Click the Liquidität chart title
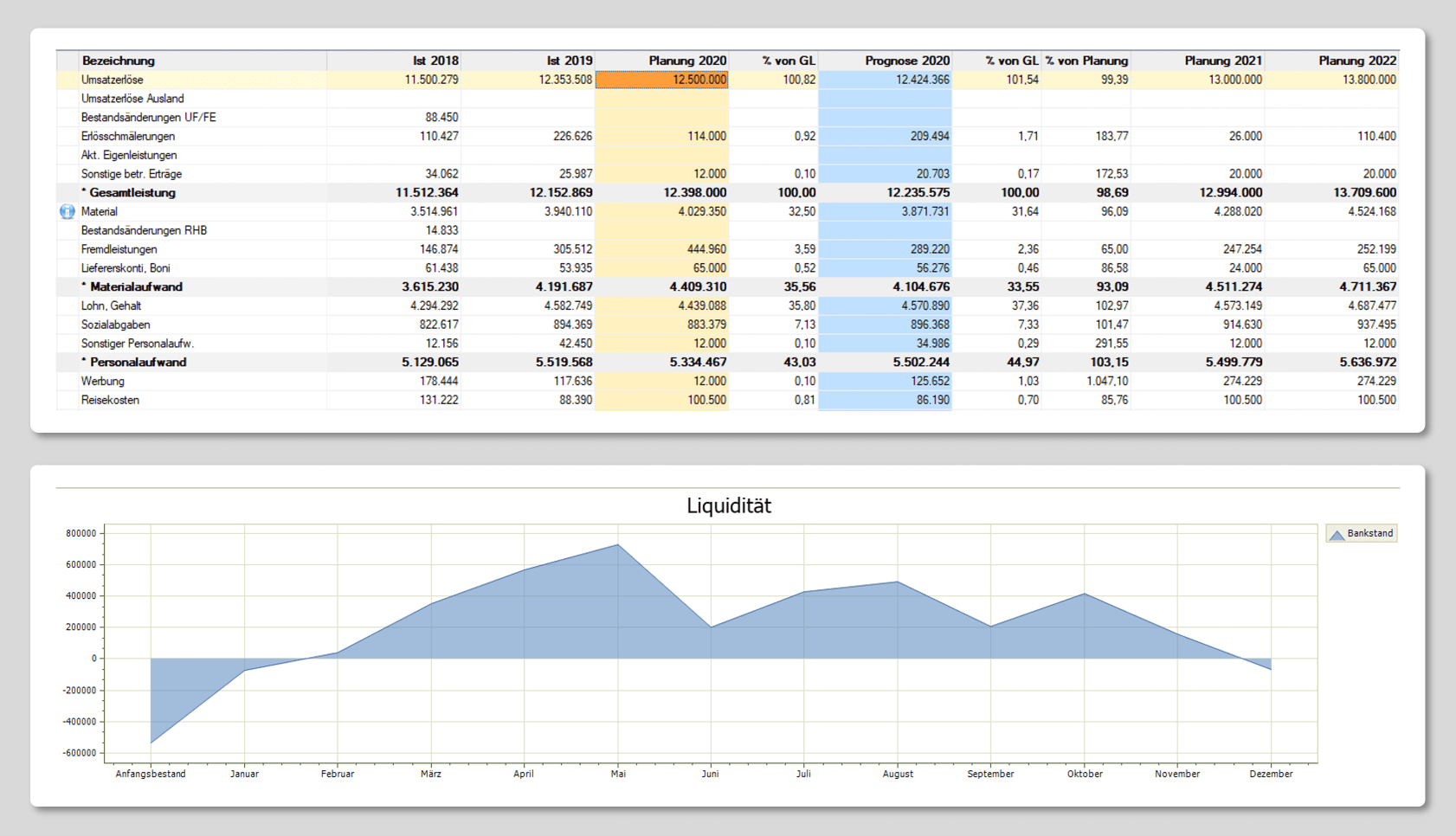 (x=728, y=505)
